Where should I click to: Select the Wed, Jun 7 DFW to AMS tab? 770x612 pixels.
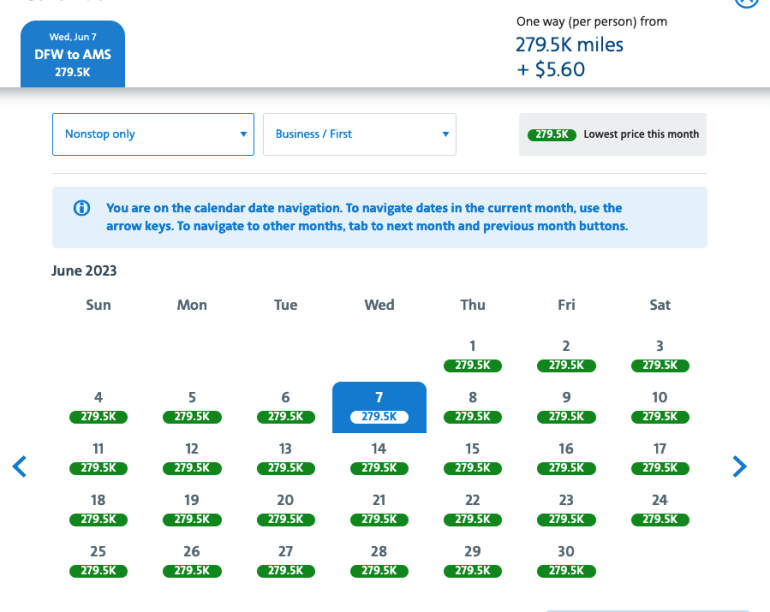pos(73,54)
